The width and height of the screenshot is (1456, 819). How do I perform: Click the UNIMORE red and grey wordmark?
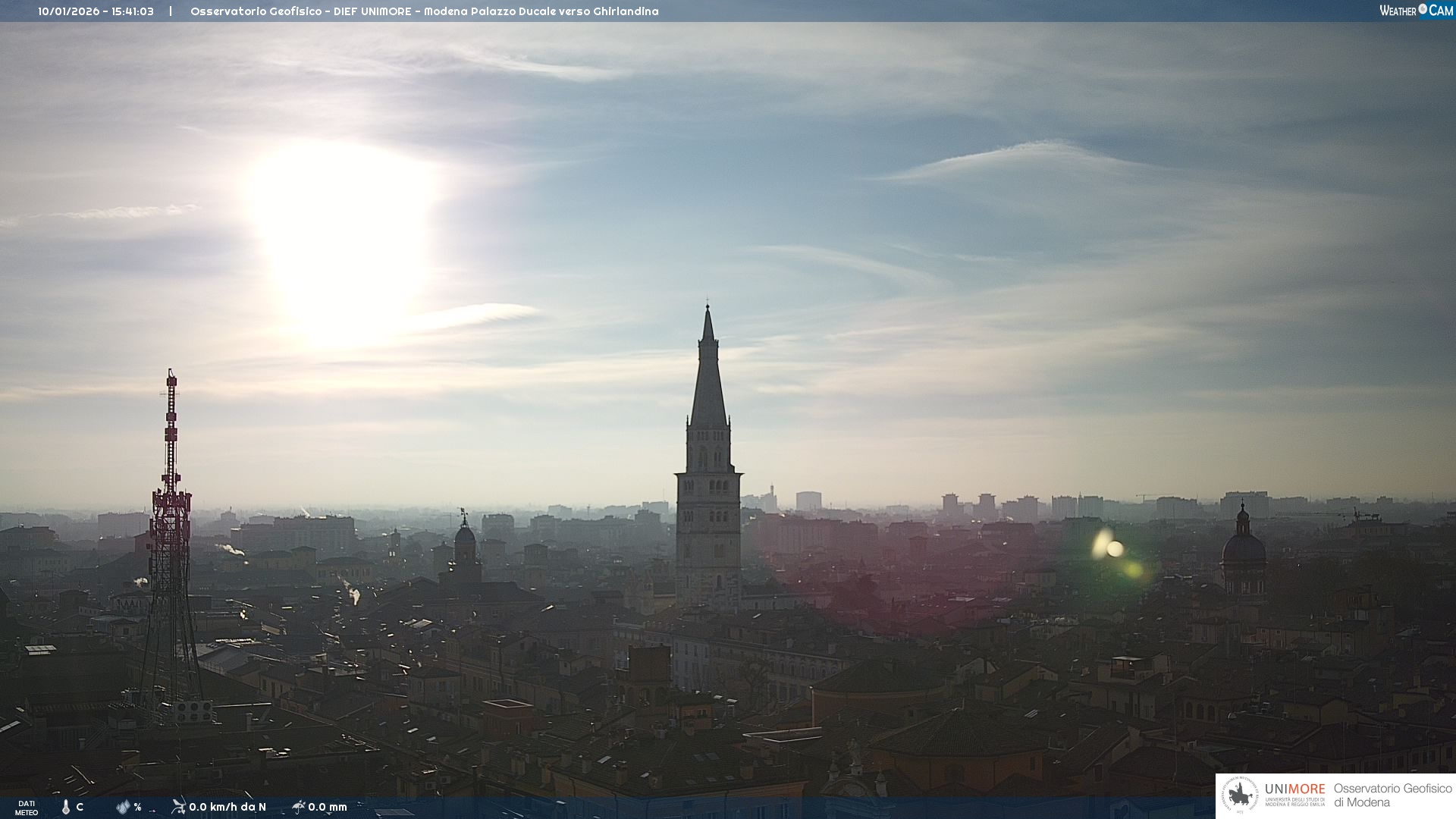[1294, 789]
